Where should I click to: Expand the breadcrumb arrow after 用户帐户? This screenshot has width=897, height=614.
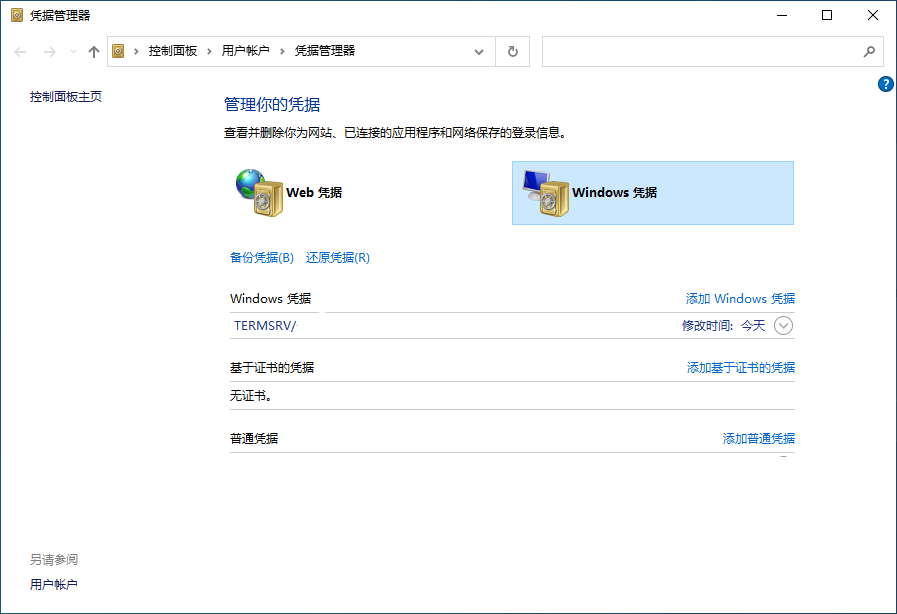click(x=282, y=52)
